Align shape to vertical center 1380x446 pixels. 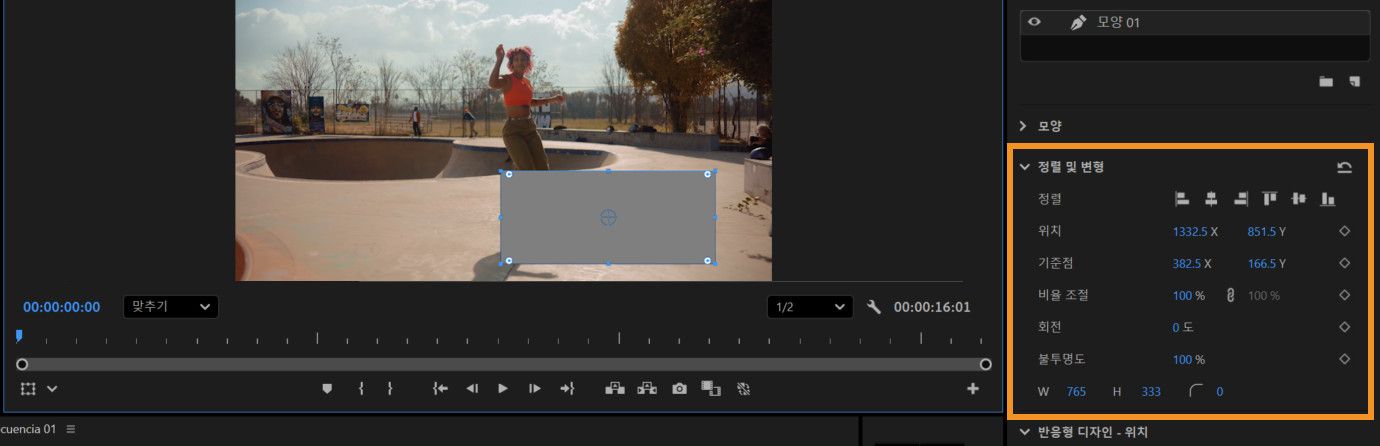point(1299,199)
